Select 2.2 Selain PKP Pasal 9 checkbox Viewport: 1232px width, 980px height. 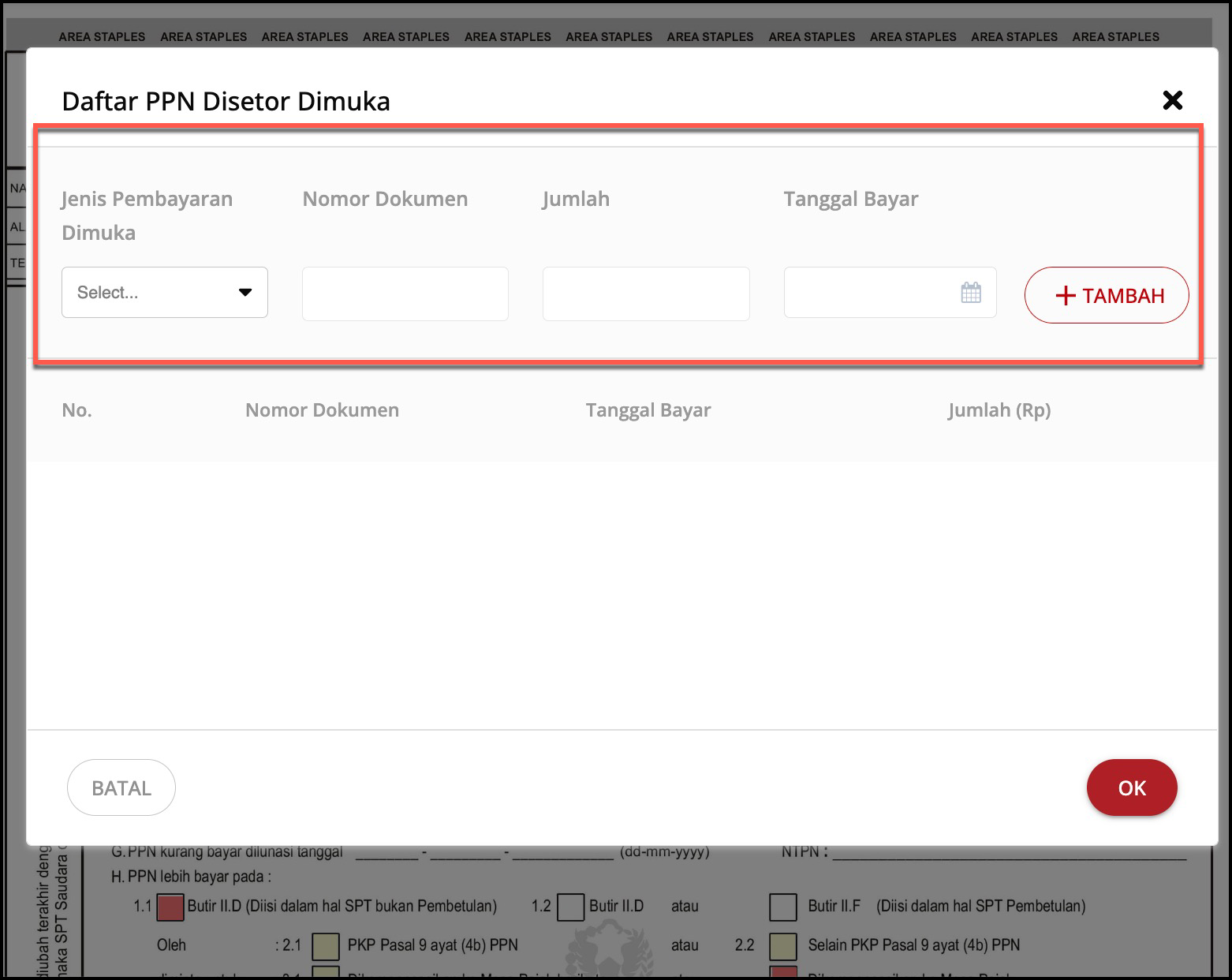[782, 945]
